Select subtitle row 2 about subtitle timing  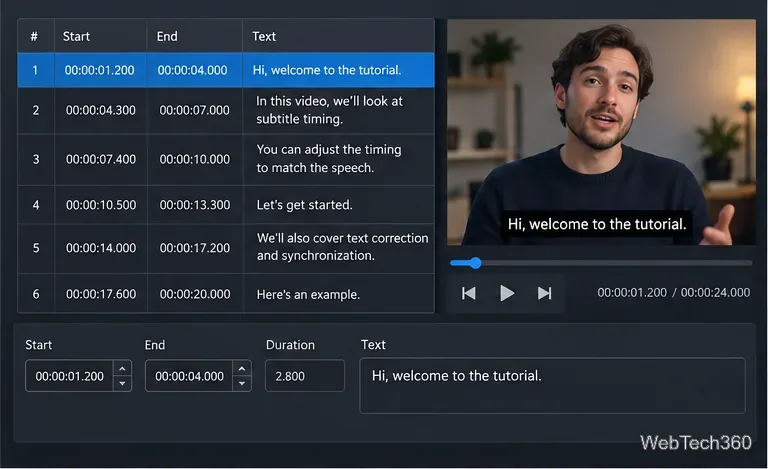pyautogui.click(x=226, y=111)
